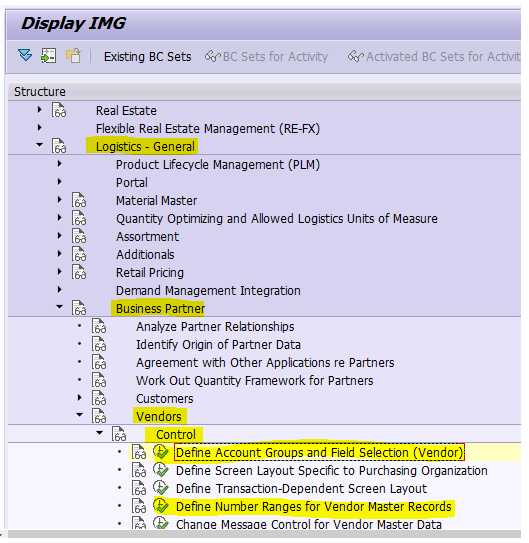Image resolution: width=529 pixels, height=543 pixels.
Task: Execute Define Screen Layout Specific to Purchasing Organization
Action: 161,470
